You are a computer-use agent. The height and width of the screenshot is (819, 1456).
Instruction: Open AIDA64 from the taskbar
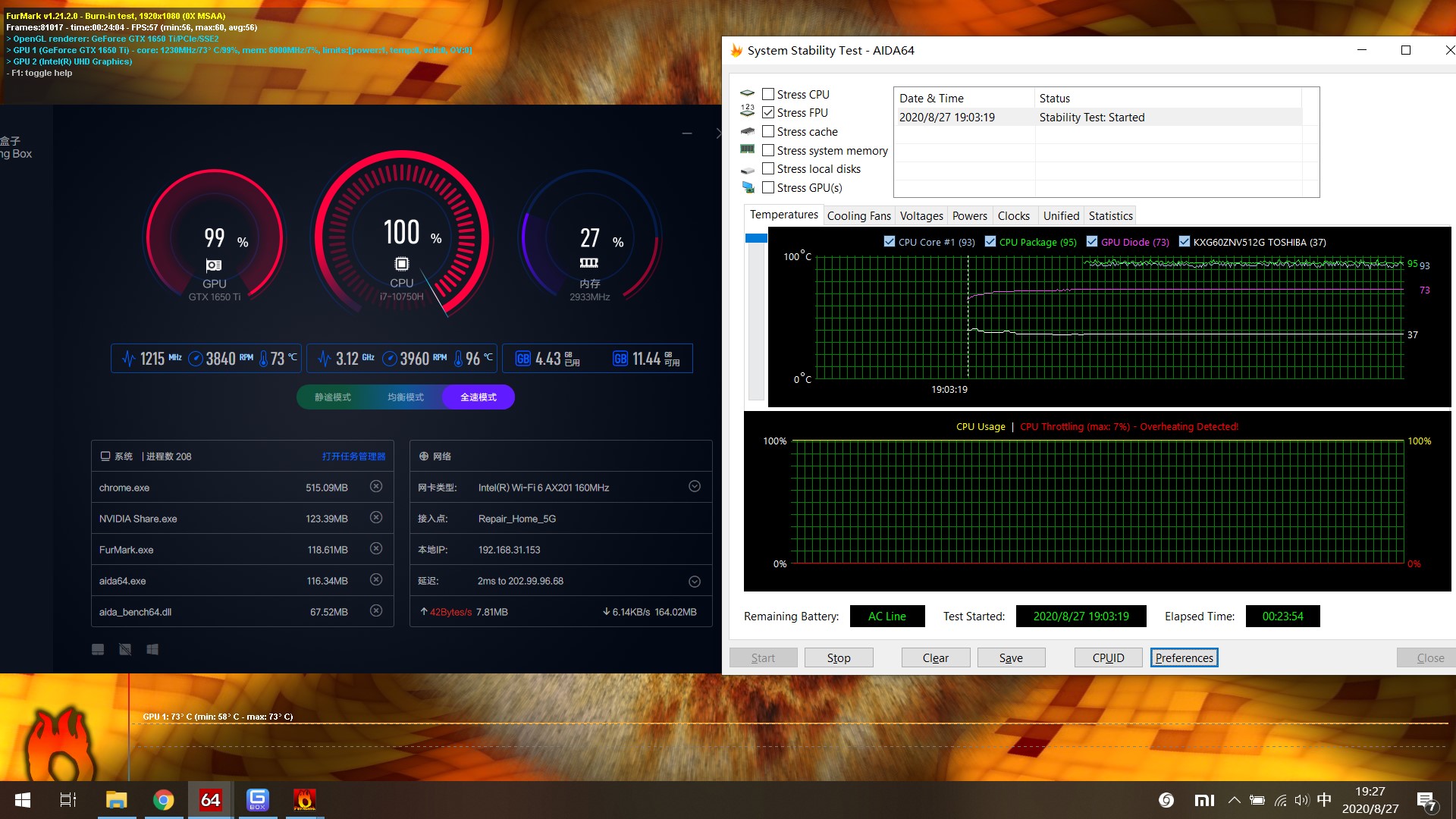[210, 800]
